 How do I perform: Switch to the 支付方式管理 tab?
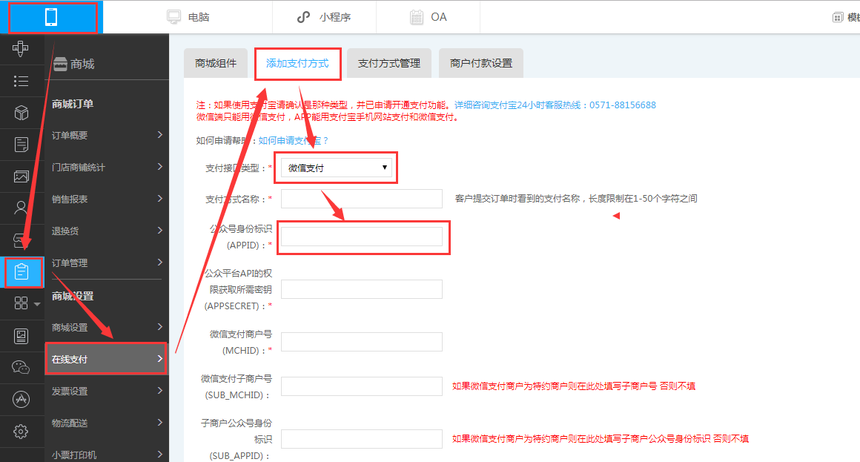(389, 63)
